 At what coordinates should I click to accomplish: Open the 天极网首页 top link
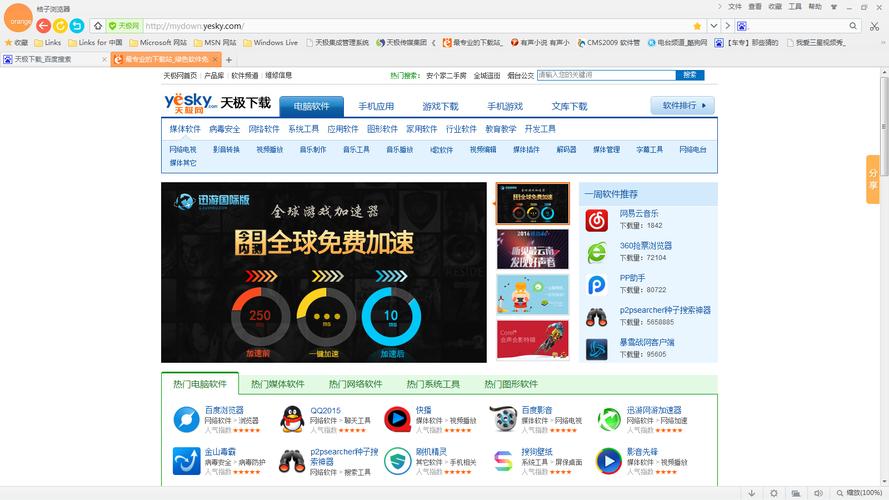(180, 75)
